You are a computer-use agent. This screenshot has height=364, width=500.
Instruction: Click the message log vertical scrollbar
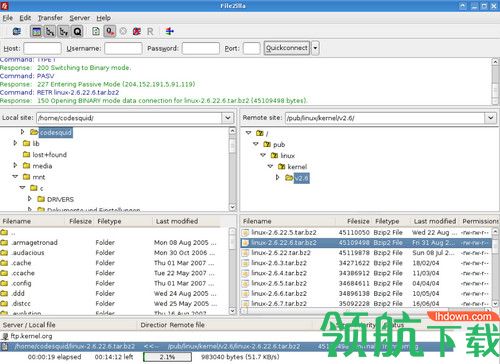point(495,82)
